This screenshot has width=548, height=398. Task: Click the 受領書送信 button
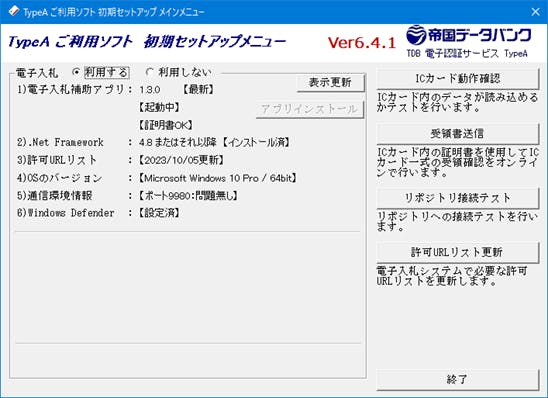457,133
